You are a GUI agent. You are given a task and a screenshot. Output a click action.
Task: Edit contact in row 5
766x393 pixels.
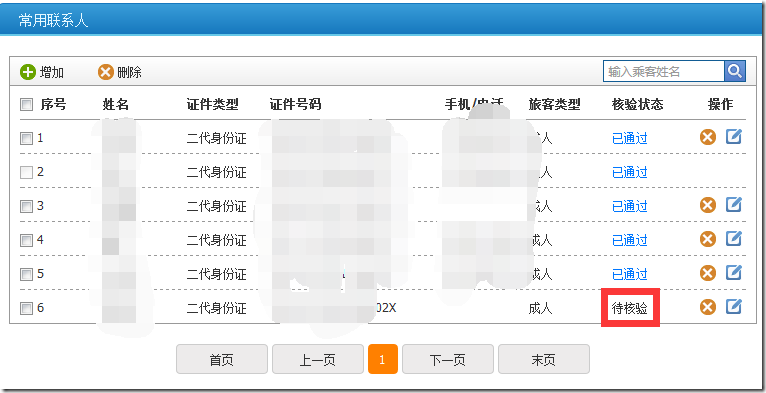click(x=734, y=272)
